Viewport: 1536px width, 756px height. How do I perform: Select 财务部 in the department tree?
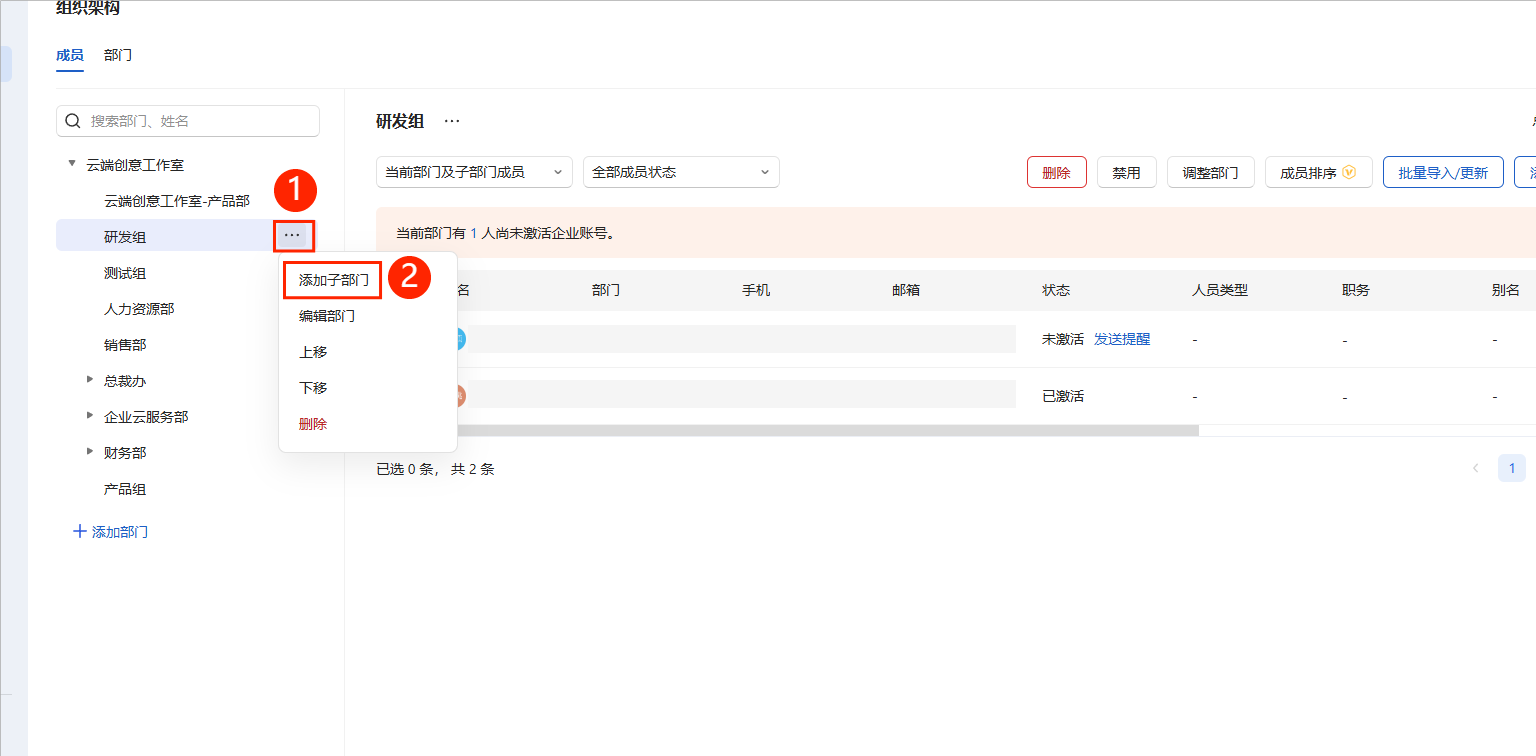(125, 453)
